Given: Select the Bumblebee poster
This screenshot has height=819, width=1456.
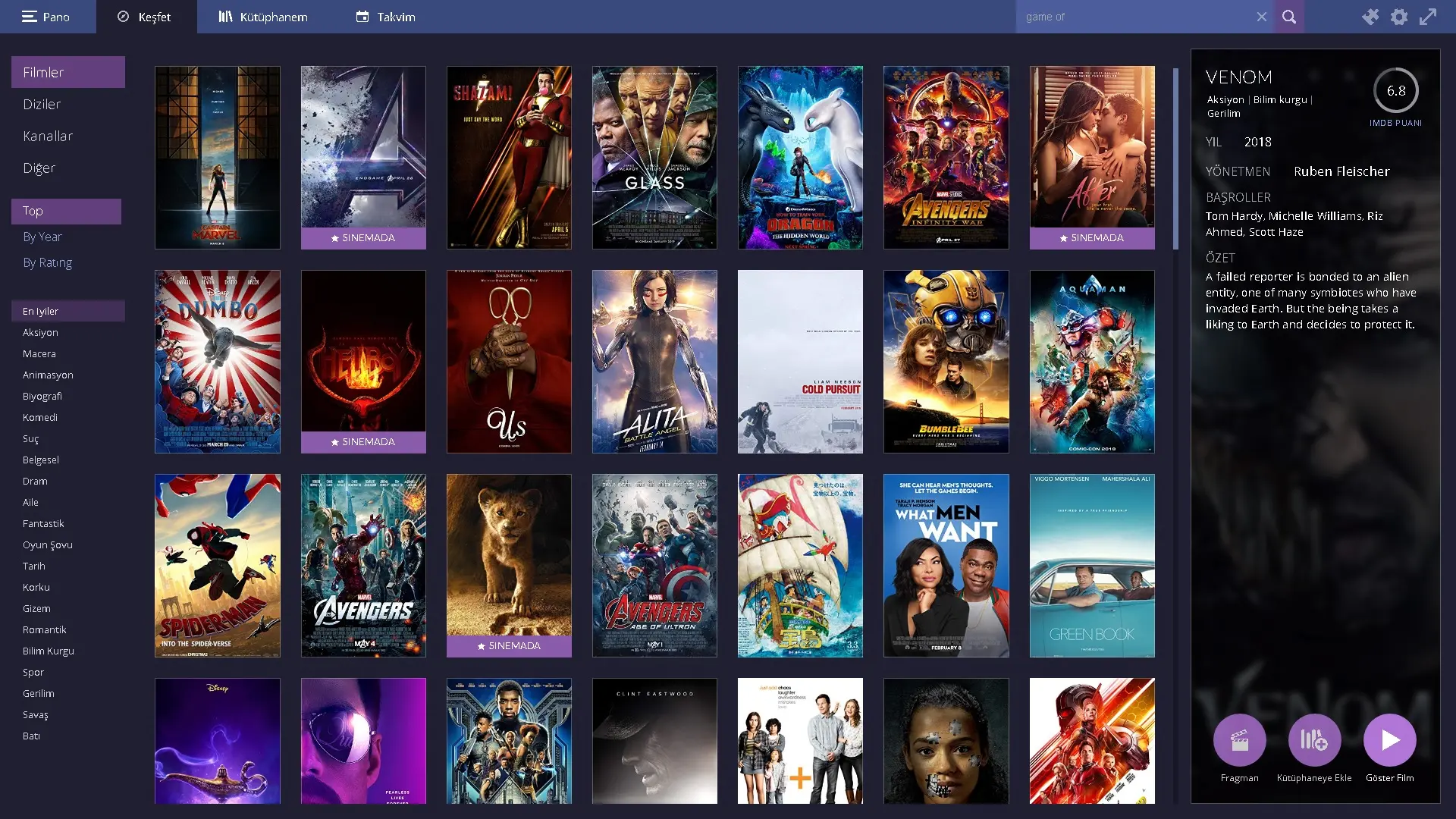Looking at the screenshot, I should (946, 362).
